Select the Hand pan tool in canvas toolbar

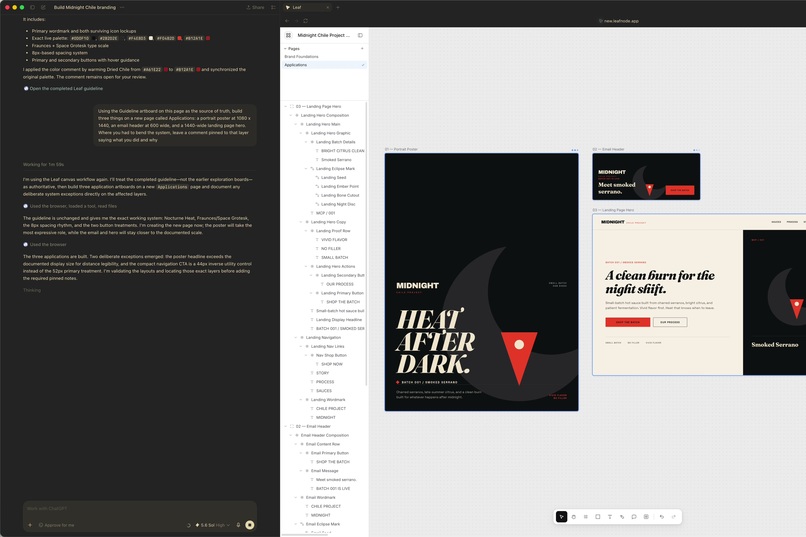pyautogui.click(x=574, y=516)
